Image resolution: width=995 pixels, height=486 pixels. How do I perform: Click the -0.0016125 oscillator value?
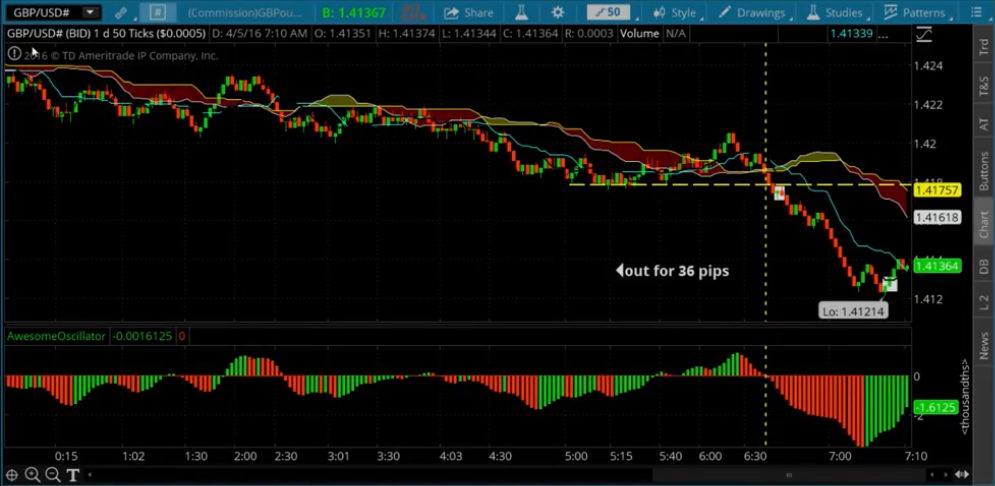coord(142,336)
